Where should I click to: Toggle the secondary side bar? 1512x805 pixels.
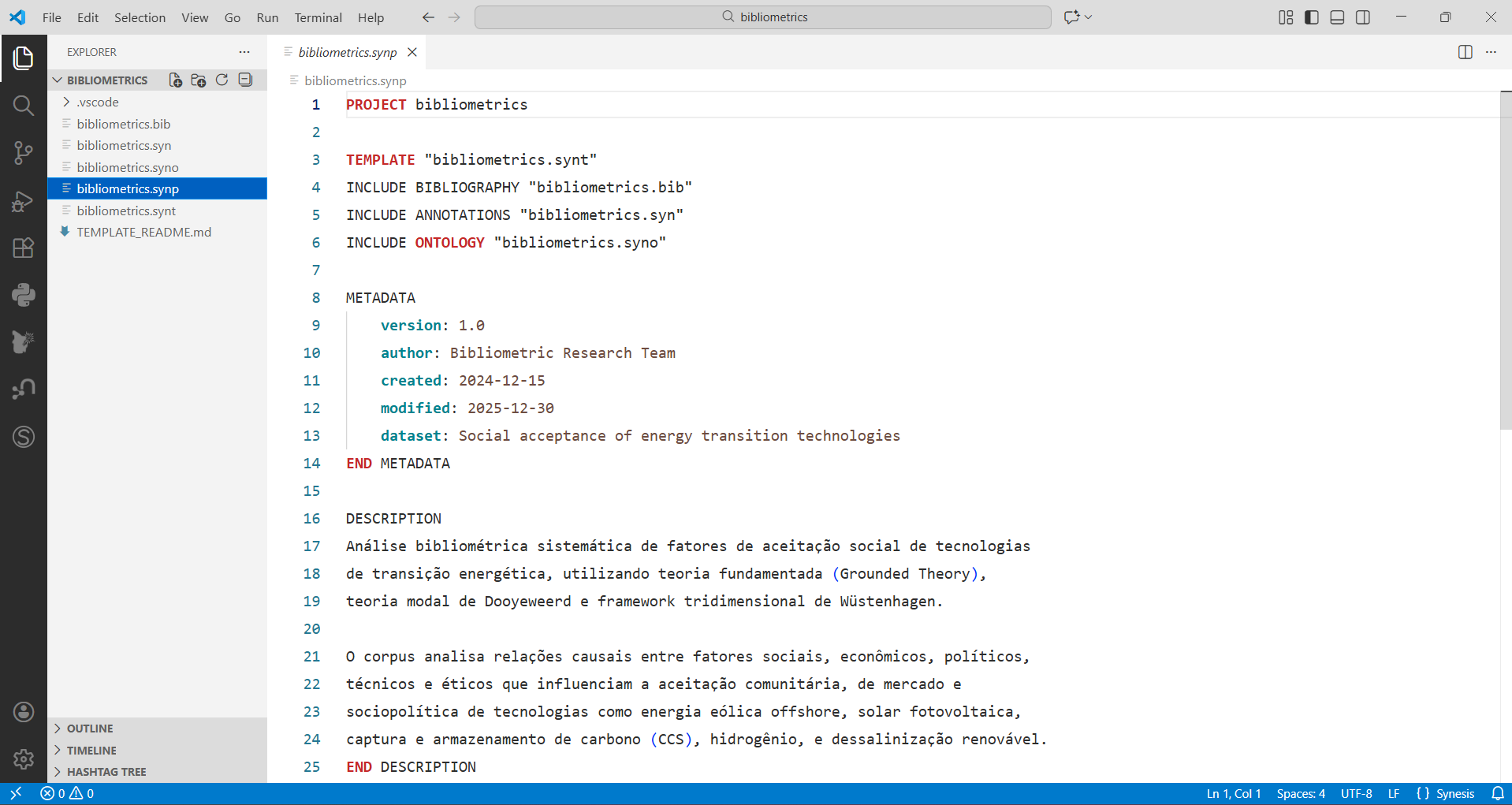(1363, 17)
